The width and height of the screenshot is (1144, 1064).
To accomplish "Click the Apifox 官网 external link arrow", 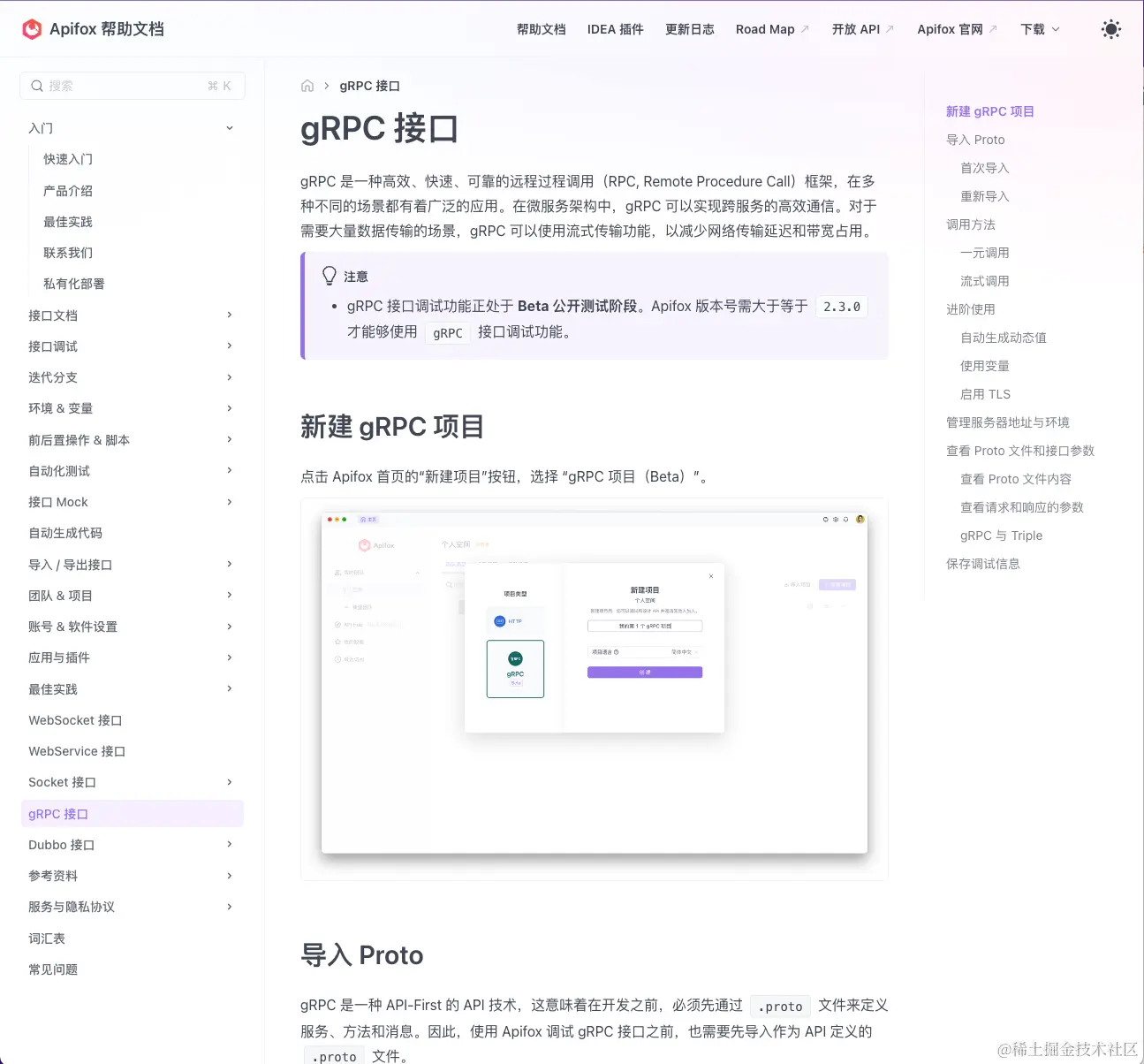I will tap(993, 29).
